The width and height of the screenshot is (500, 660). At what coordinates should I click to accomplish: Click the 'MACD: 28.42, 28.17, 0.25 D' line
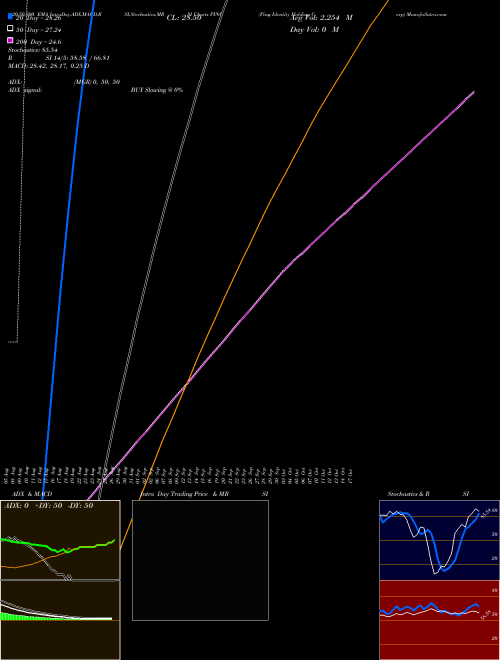tap(48, 66)
